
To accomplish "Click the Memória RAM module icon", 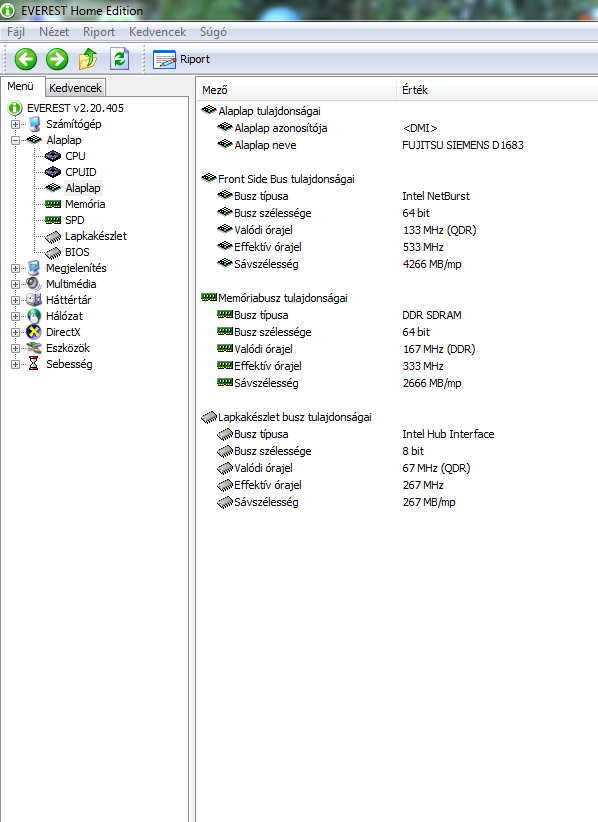I will click(53, 204).
